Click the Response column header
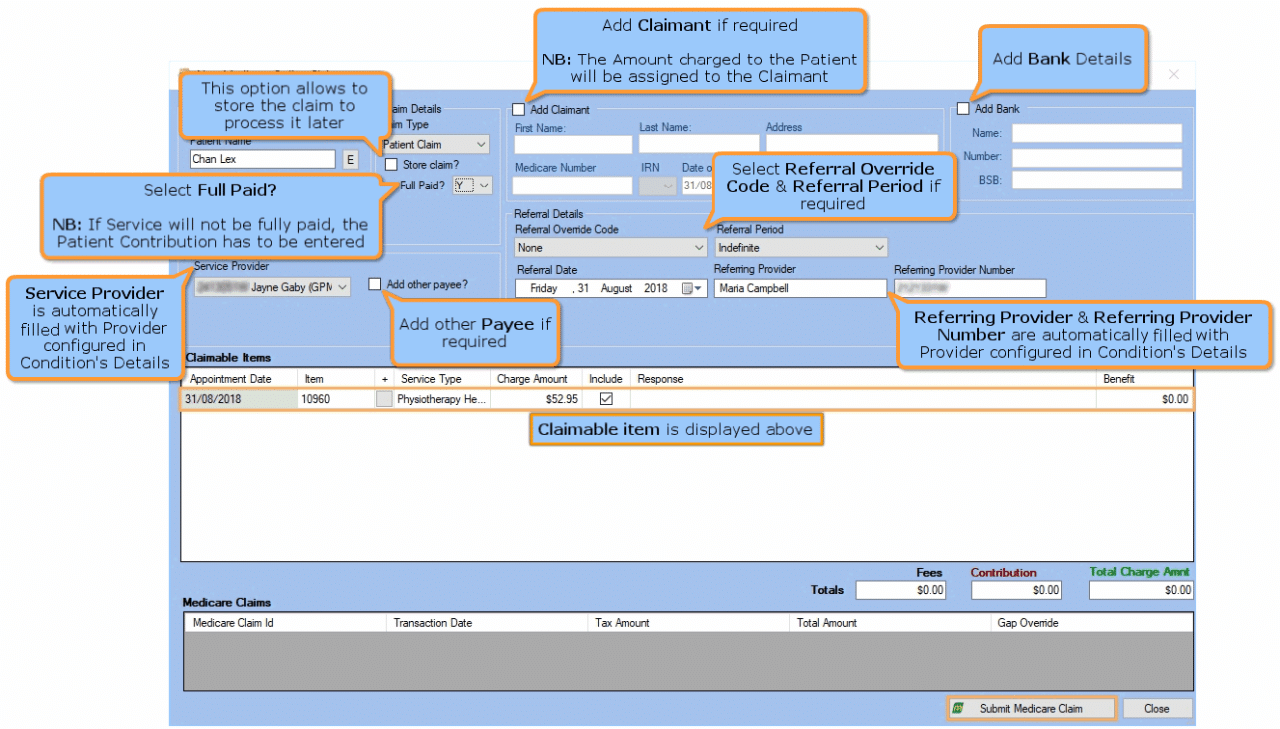The height and width of the screenshot is (729, 1280). tap(864, 379)
